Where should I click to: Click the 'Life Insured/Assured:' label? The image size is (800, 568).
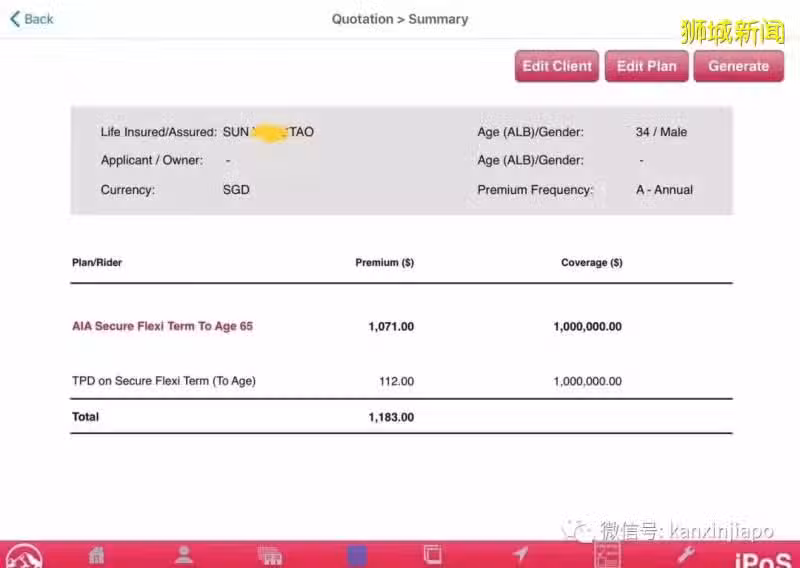(x=159, y=132)
